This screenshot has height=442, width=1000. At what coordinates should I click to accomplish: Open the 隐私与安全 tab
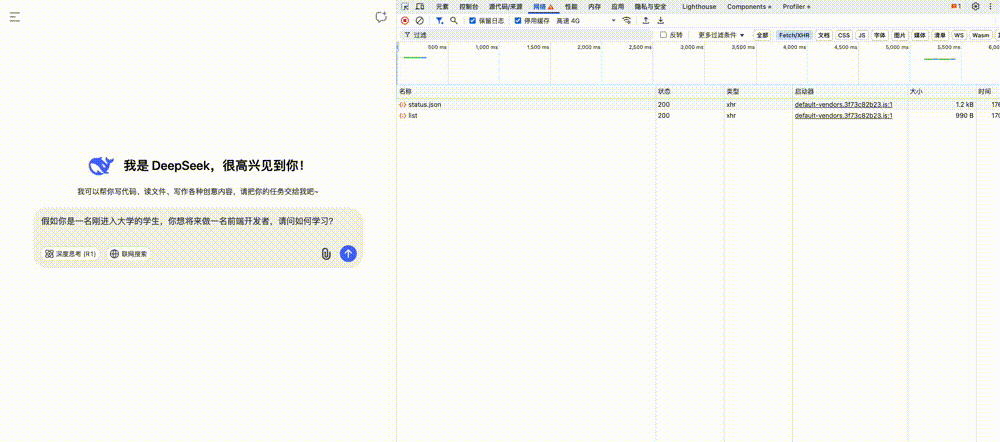[650, 6]
